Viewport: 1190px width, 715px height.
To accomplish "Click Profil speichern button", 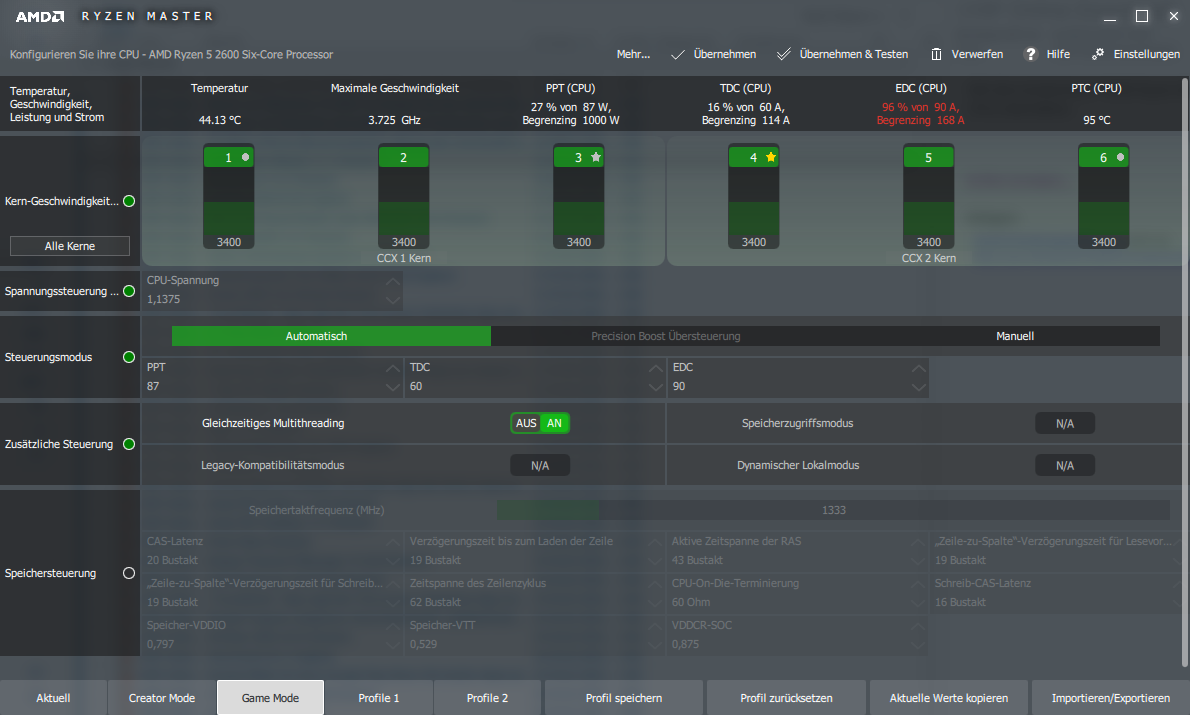I will [x=623, y=698].
